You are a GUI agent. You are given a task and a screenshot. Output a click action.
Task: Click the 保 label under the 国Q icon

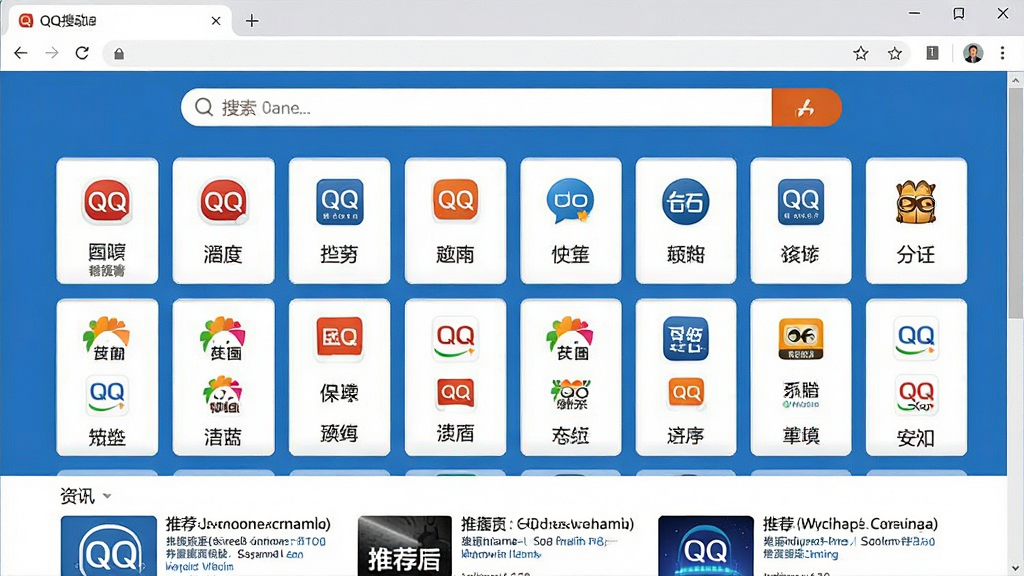340,393
